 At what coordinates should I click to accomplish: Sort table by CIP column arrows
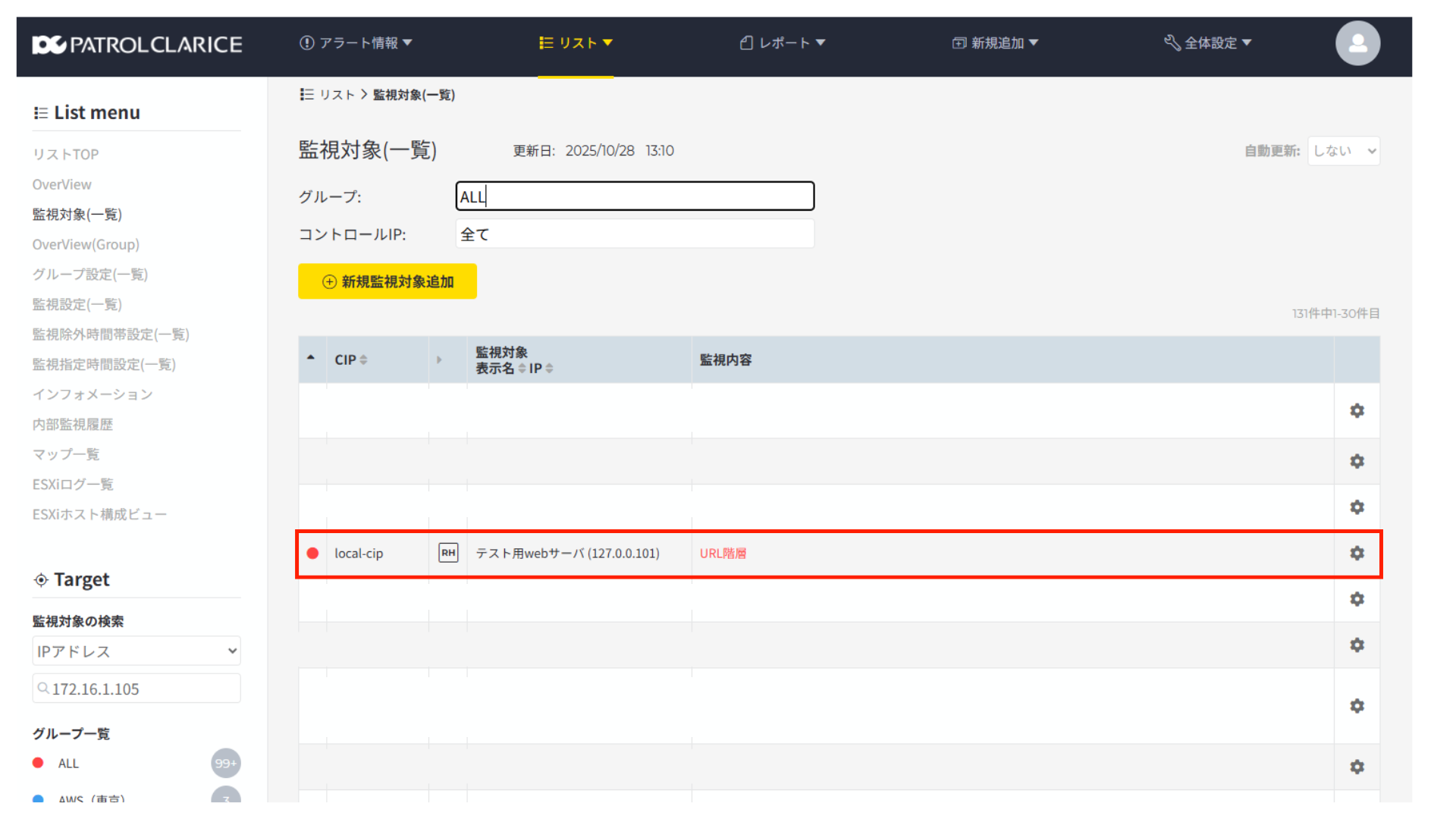(x=363, y=360)
